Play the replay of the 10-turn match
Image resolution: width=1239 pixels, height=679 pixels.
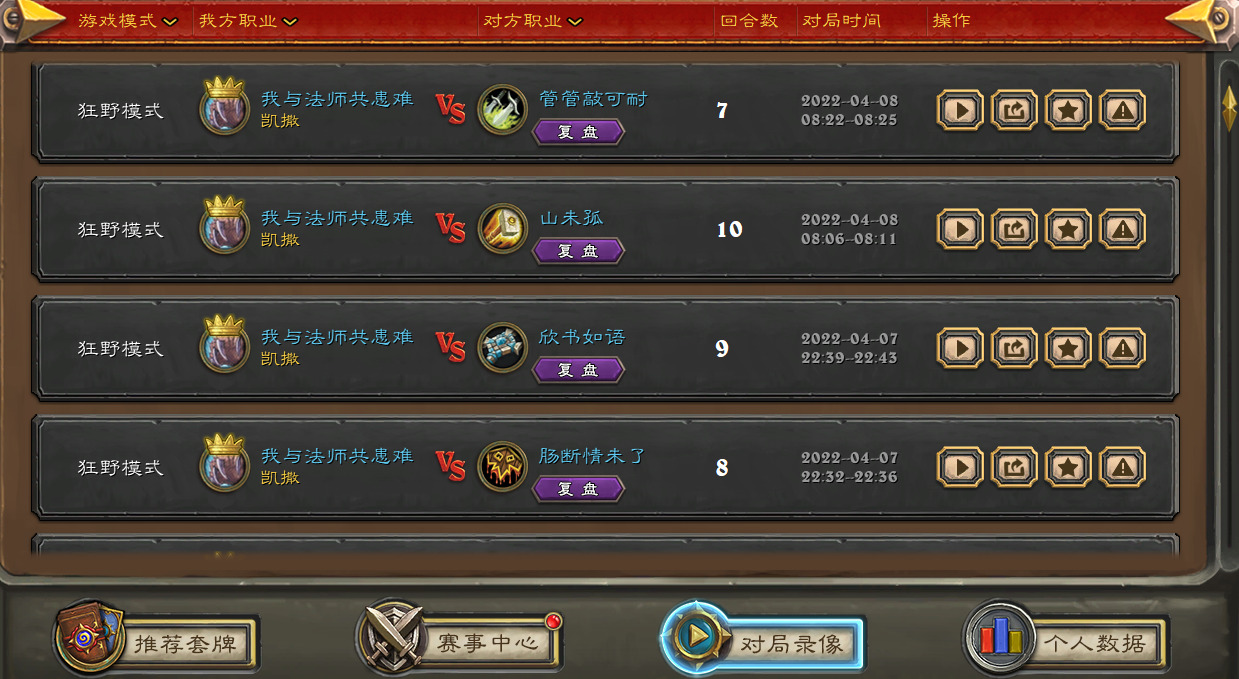click(x=960, y=229)
